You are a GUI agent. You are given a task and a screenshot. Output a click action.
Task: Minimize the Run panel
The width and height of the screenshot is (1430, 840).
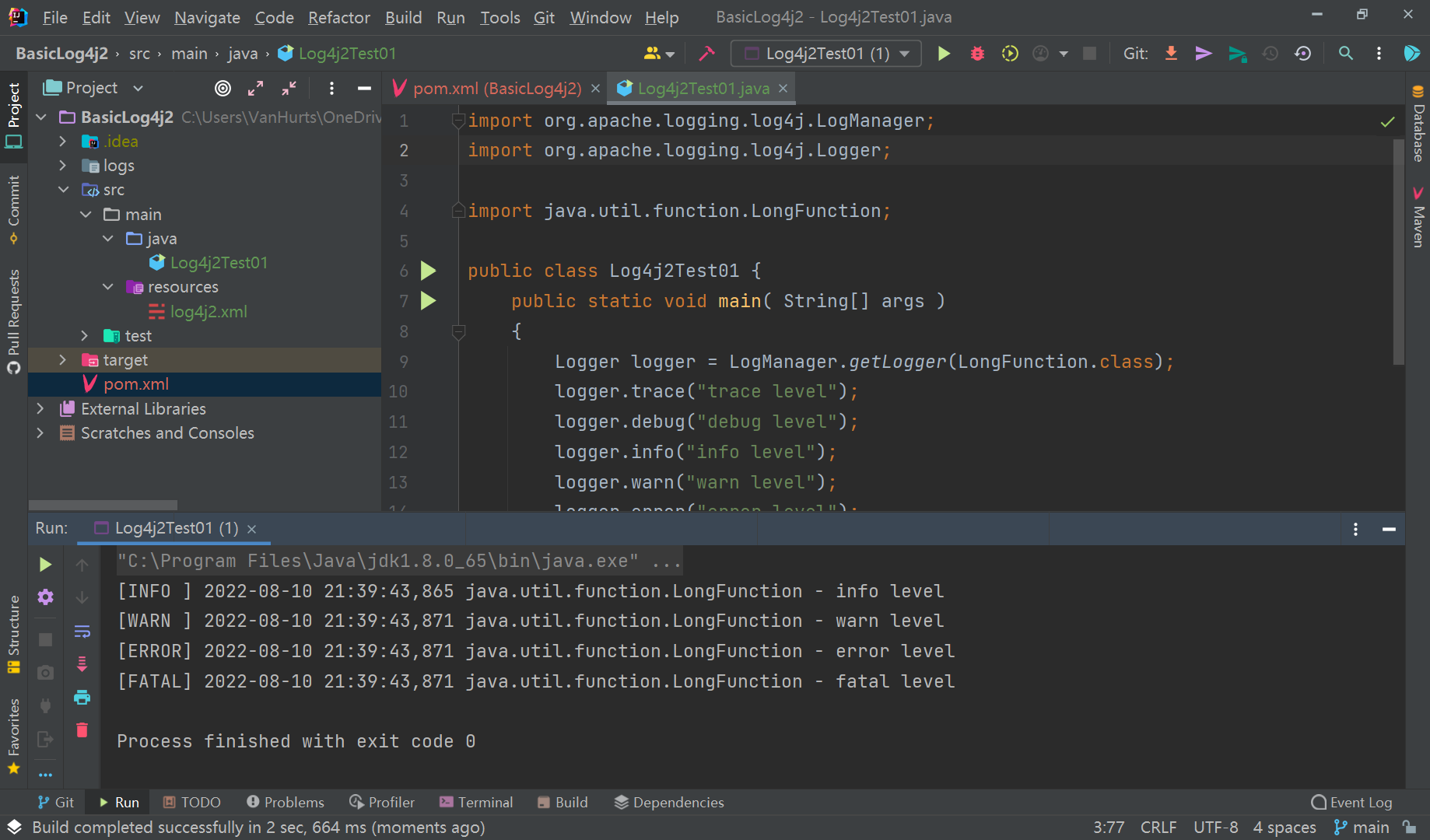click(x=1389, y=529)
